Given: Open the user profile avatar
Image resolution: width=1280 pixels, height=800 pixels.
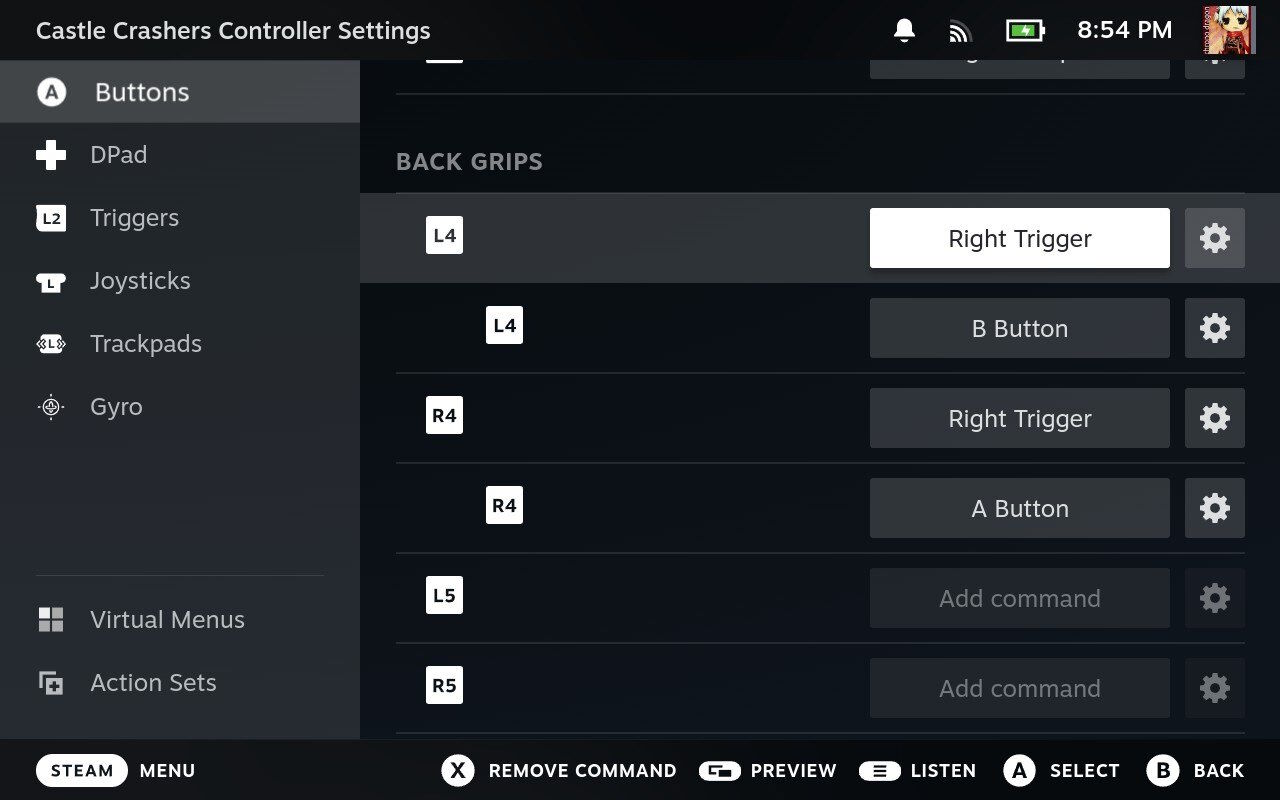Looking at the screenshot, I should 1229,30.
